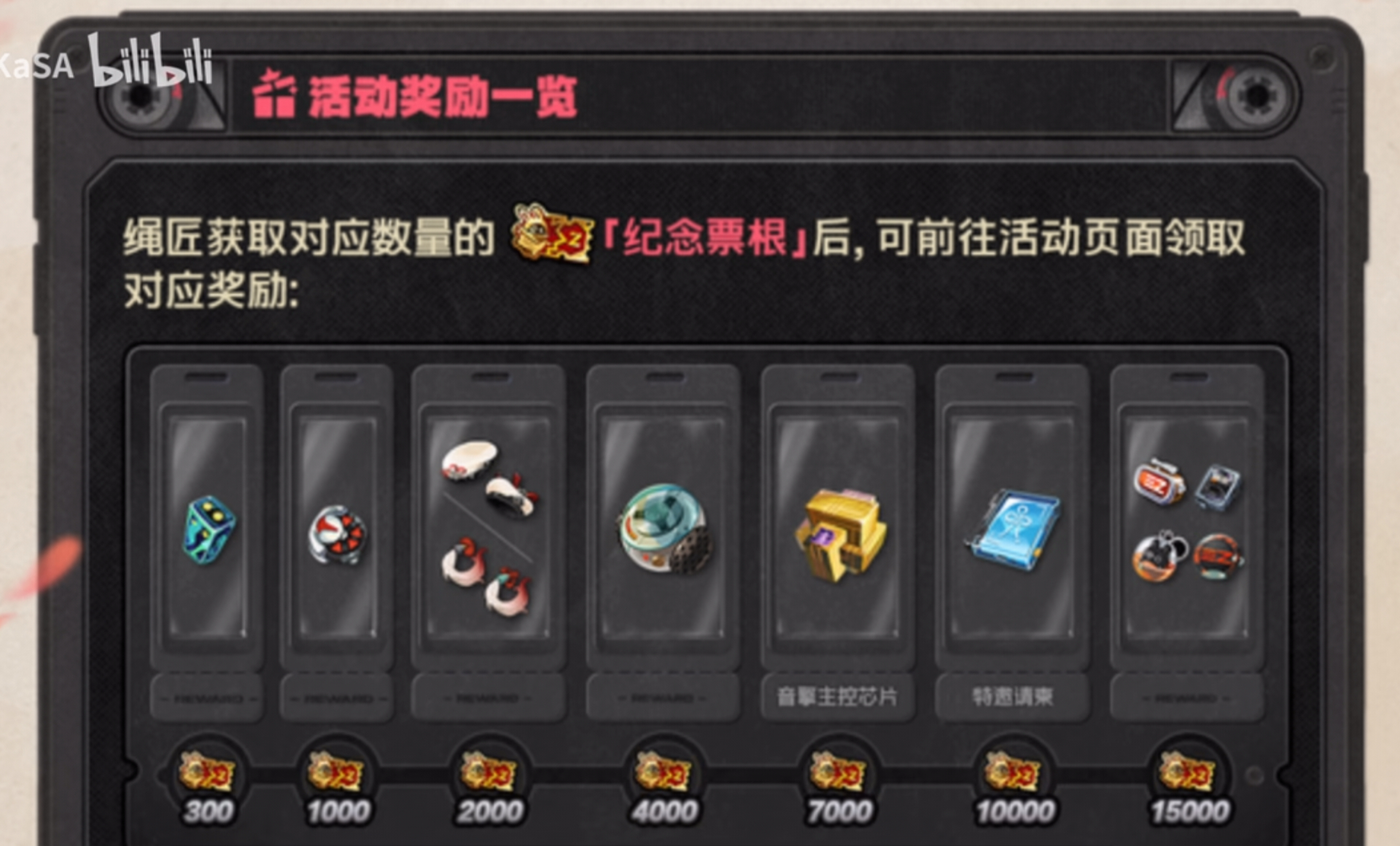This screenshot has width=1400, height=846.
Task: Select the blue 特邀请柬 invitation icon
Action: pyautogui.click(x=1013, y=529)
